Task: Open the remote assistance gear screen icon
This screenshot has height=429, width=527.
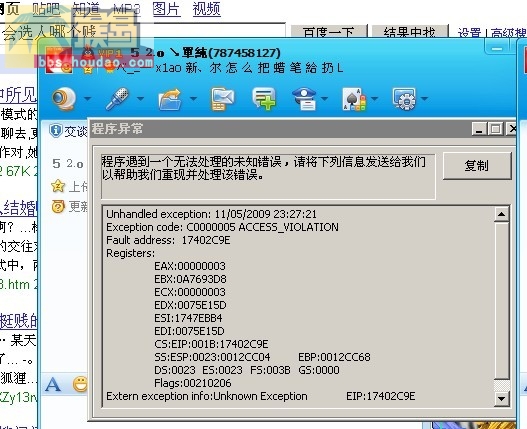Action: coord(404,99)
